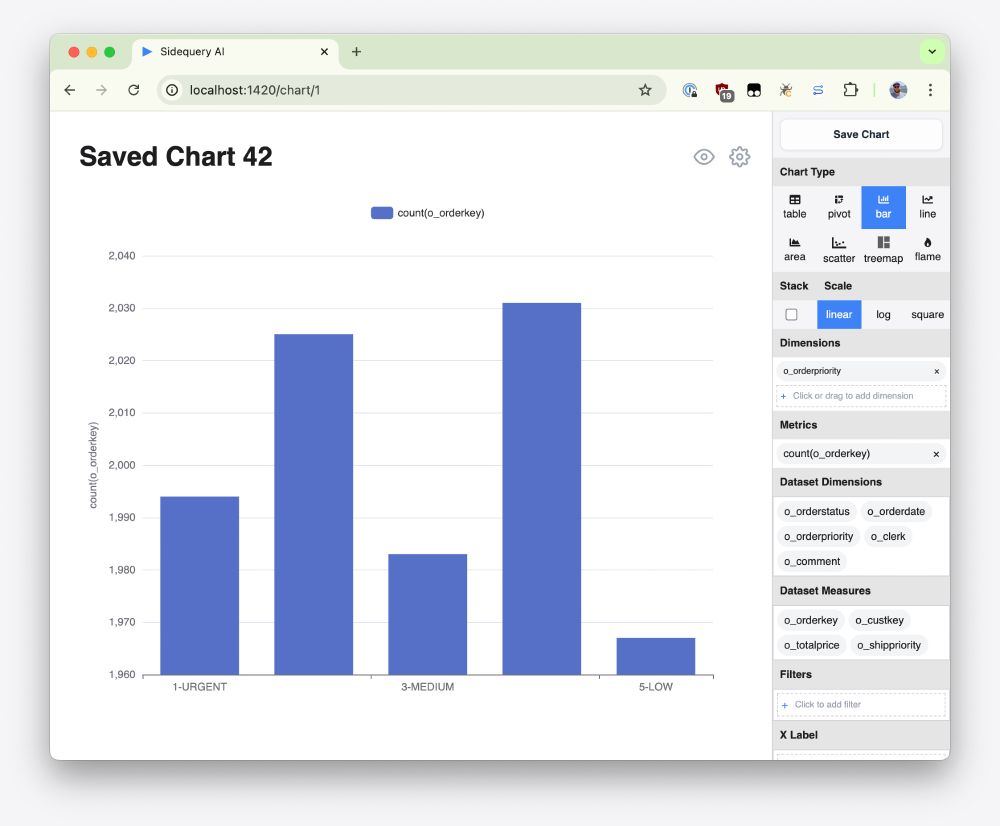This screenshot has width=1000, height=826.
Task: Click Save Chart button
Action: pos(861,135)
